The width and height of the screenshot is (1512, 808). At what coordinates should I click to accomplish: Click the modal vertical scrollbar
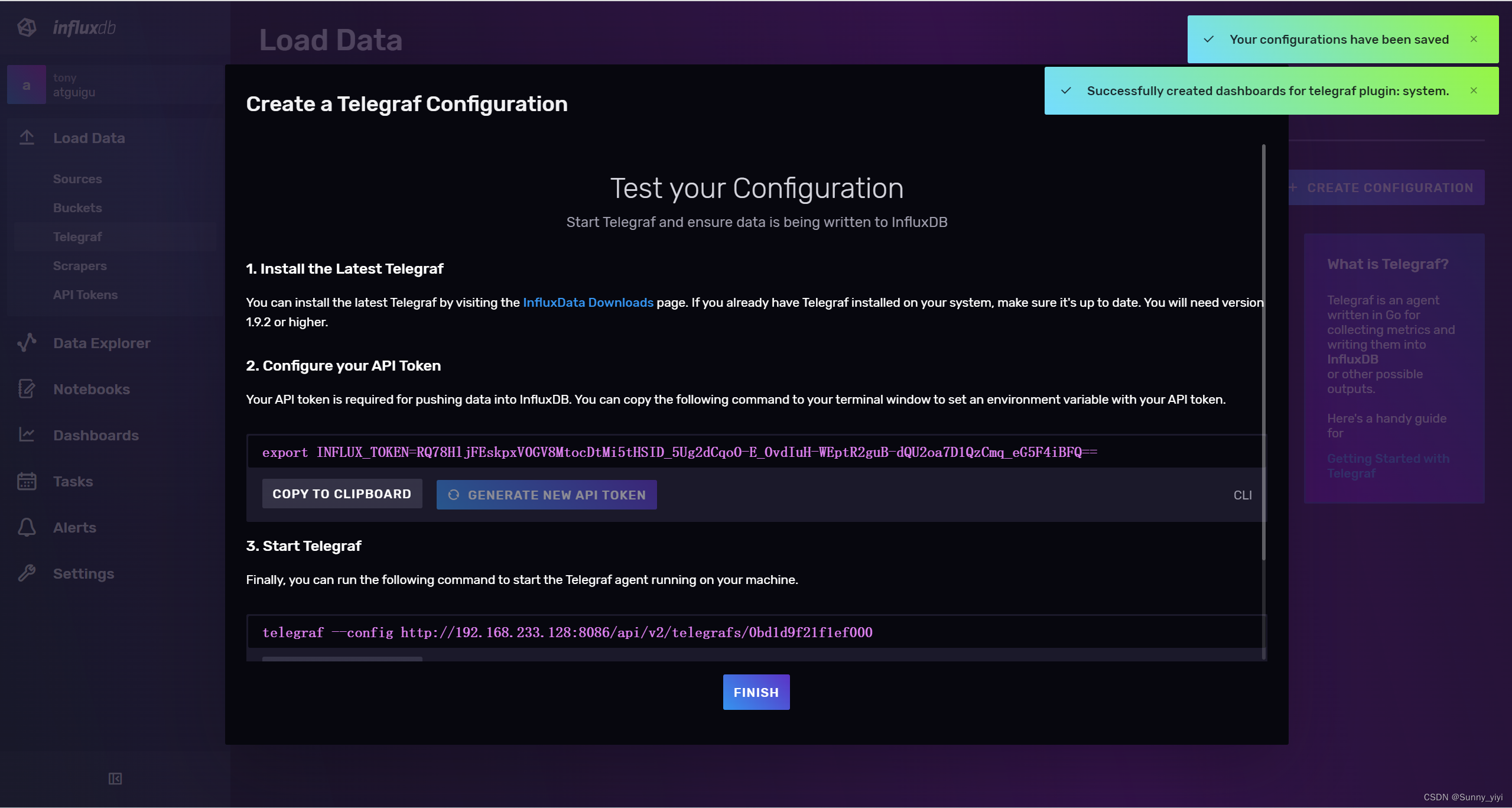[x=1263, y=352]
